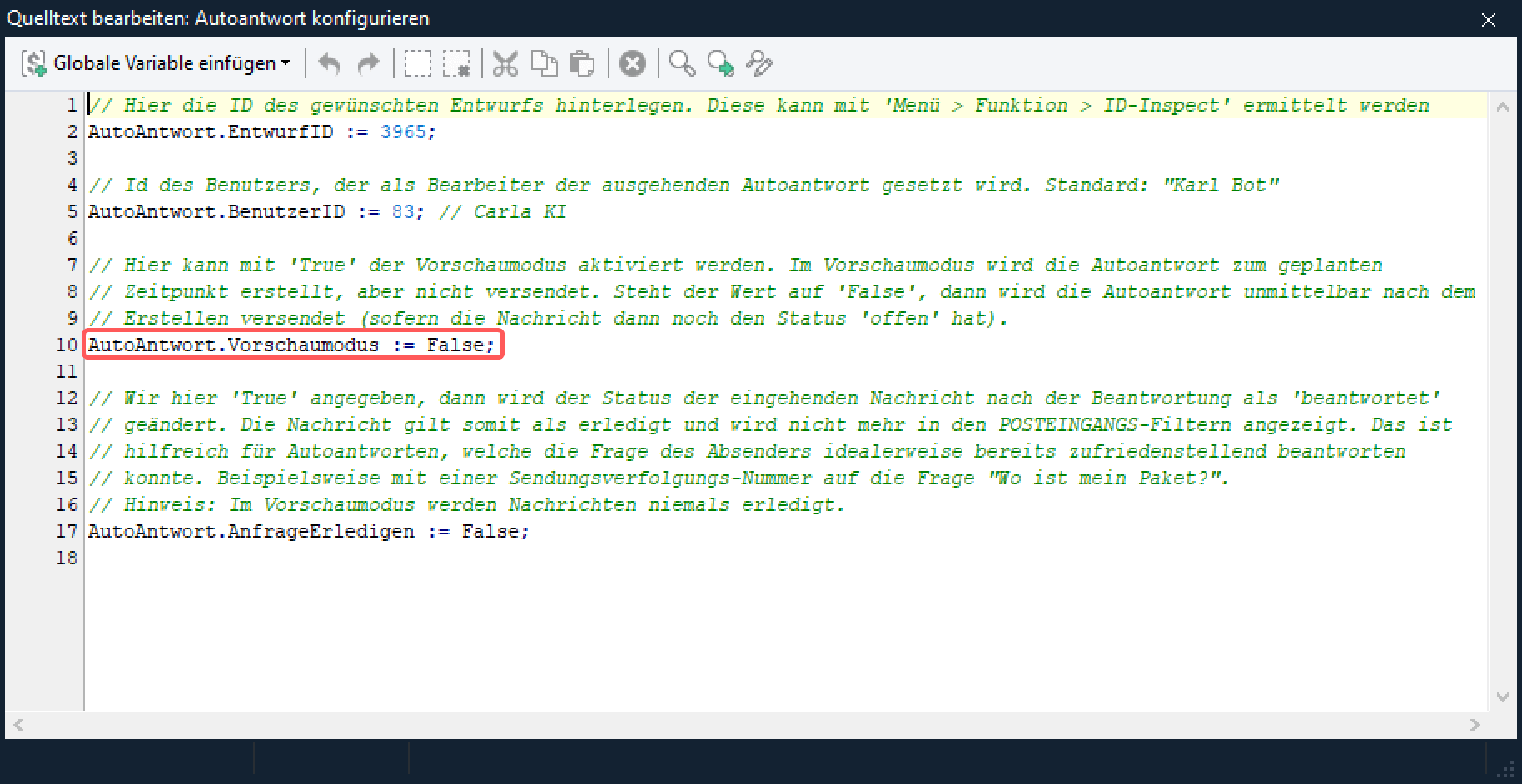
Task: Click the copy icon in toolbar
Action: (x=544, y=64)
